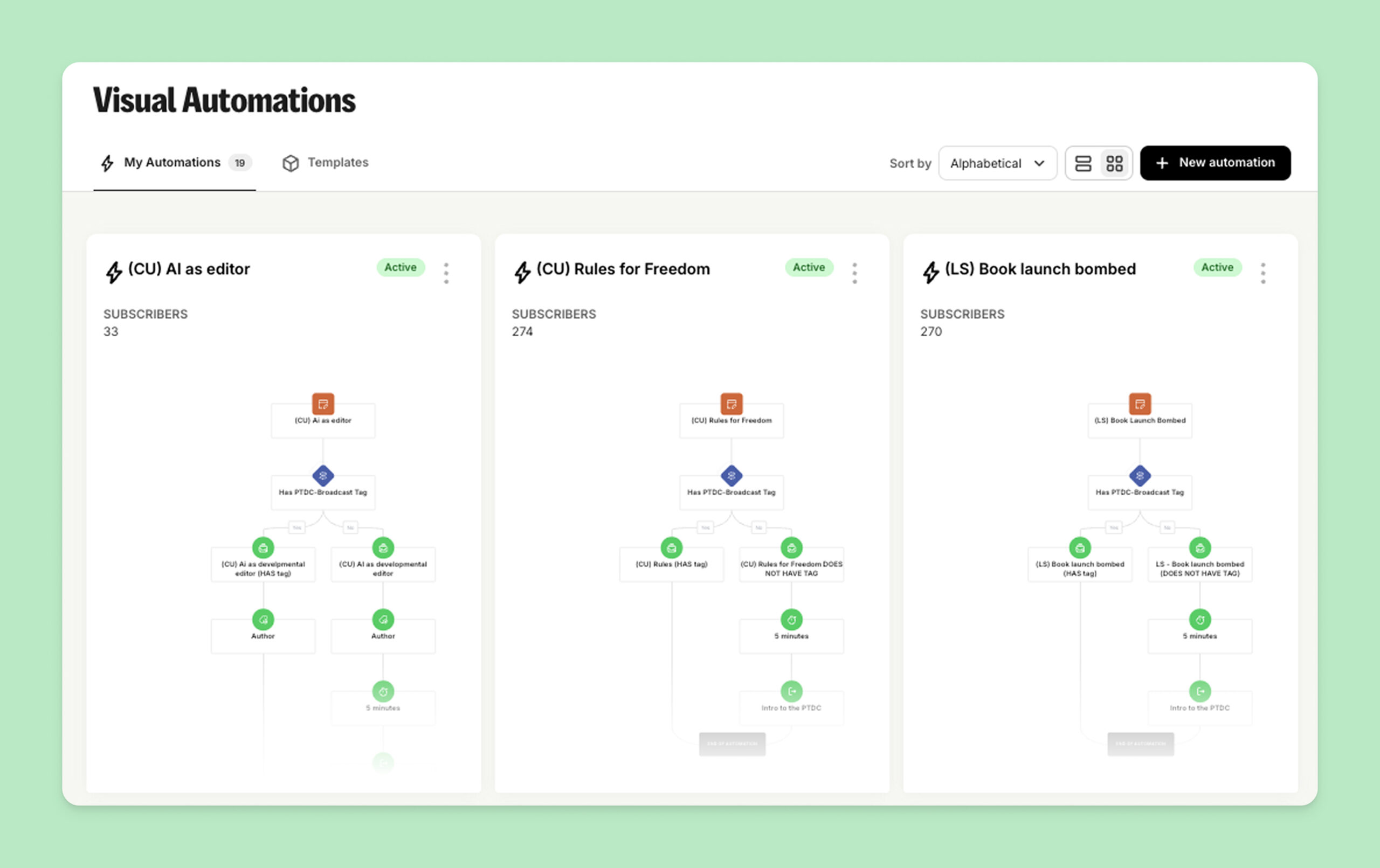Open the (LS) Book launch bombed title
1380x868 pixels.
point(1040,269)
